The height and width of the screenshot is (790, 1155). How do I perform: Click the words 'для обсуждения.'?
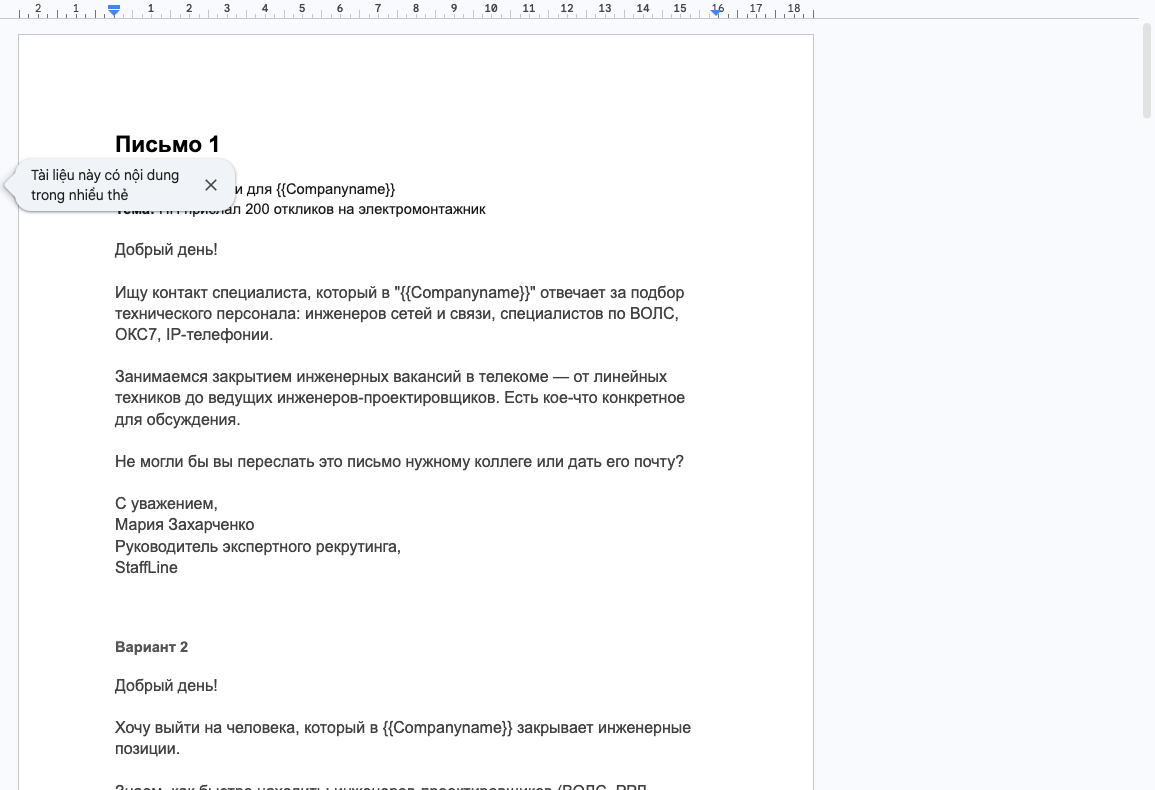(x=178, y=419)
